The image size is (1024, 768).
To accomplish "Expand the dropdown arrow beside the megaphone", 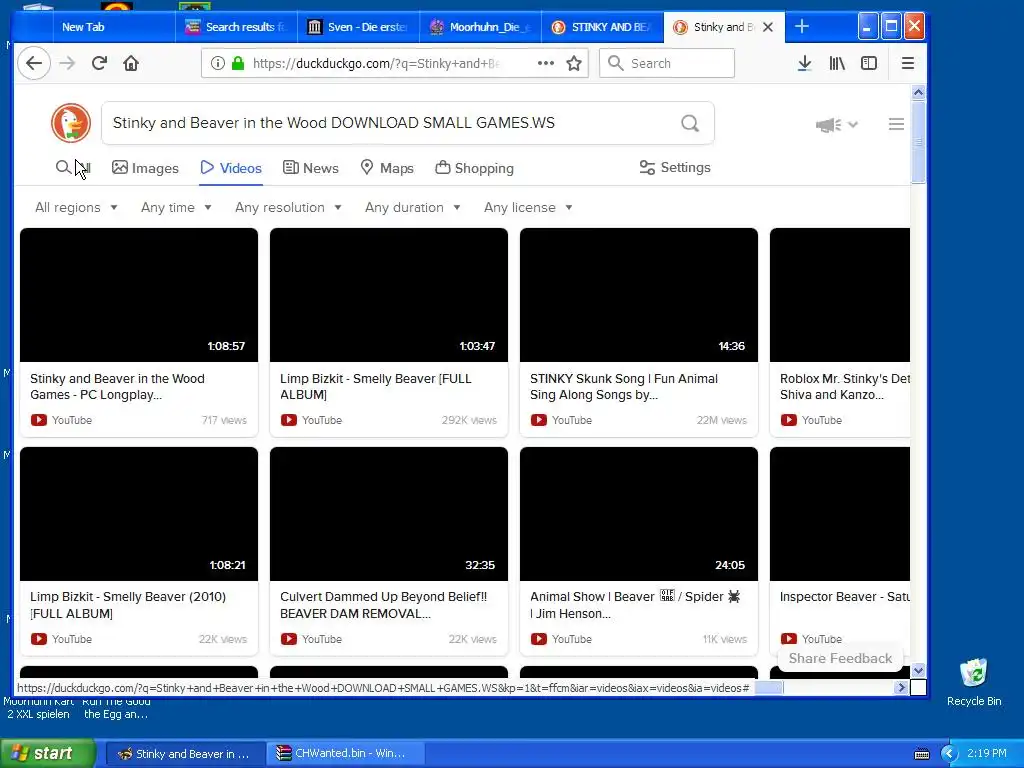I will click(852, 124).
